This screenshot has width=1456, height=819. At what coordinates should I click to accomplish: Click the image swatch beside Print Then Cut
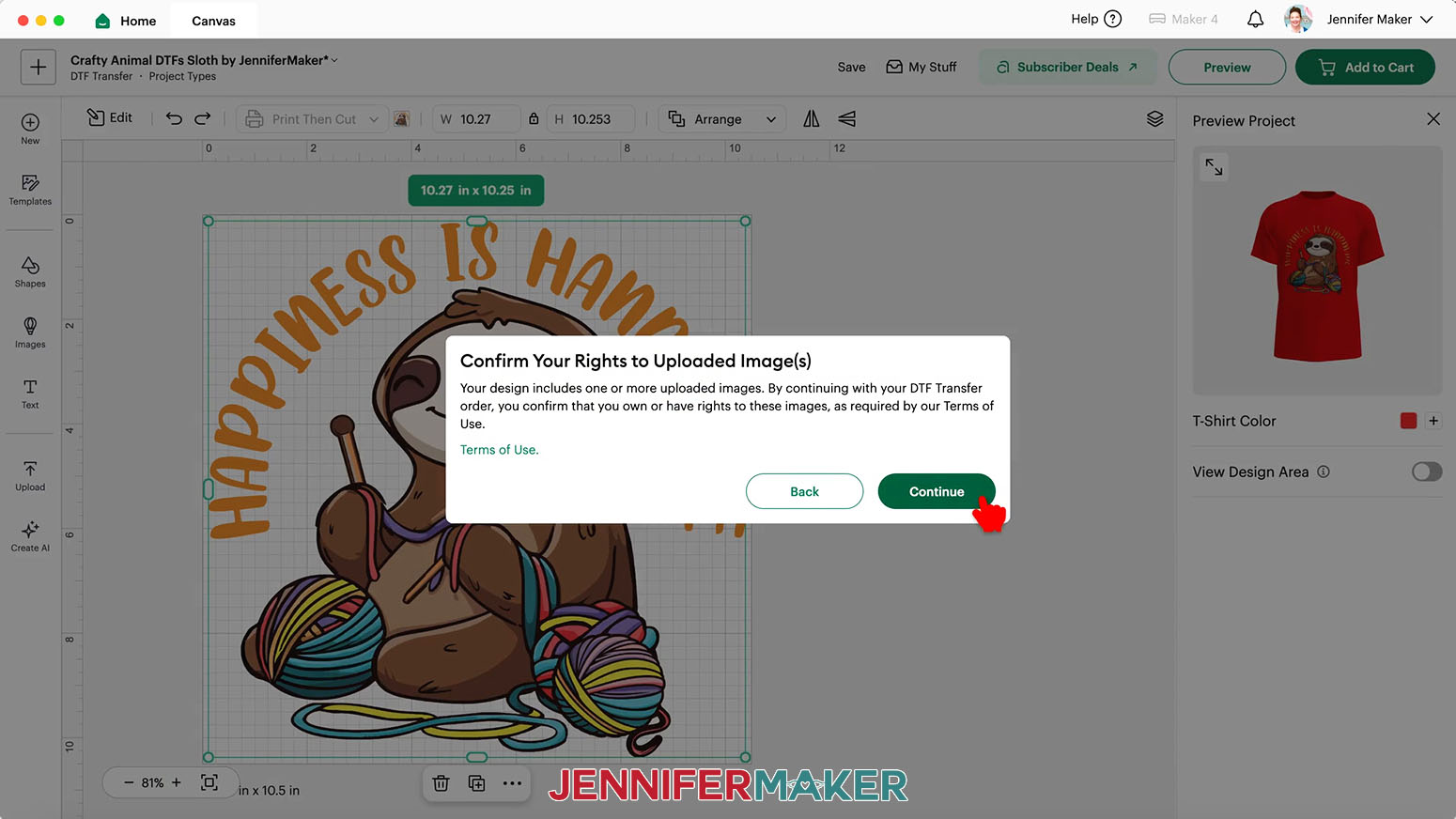(401, 119)
